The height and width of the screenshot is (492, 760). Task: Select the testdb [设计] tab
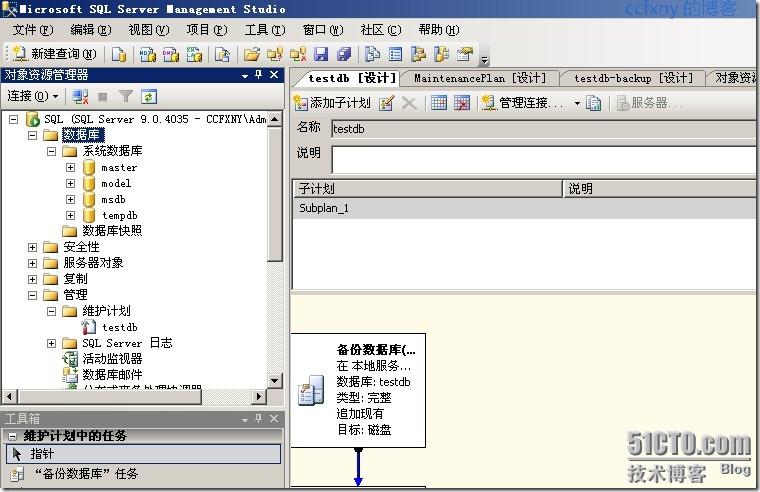pos(352,78)
